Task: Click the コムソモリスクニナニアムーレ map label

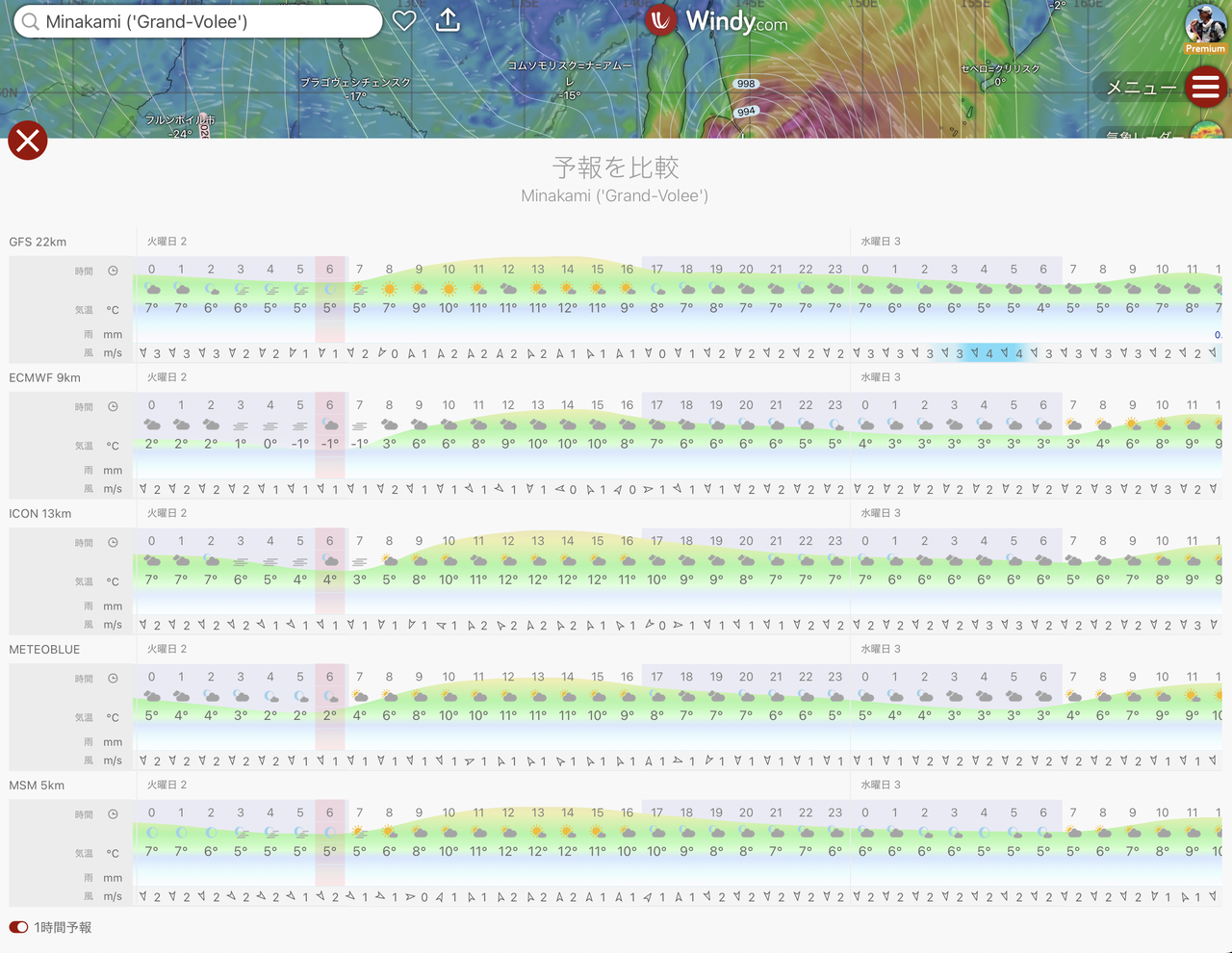Action: (x=570, y=73)
